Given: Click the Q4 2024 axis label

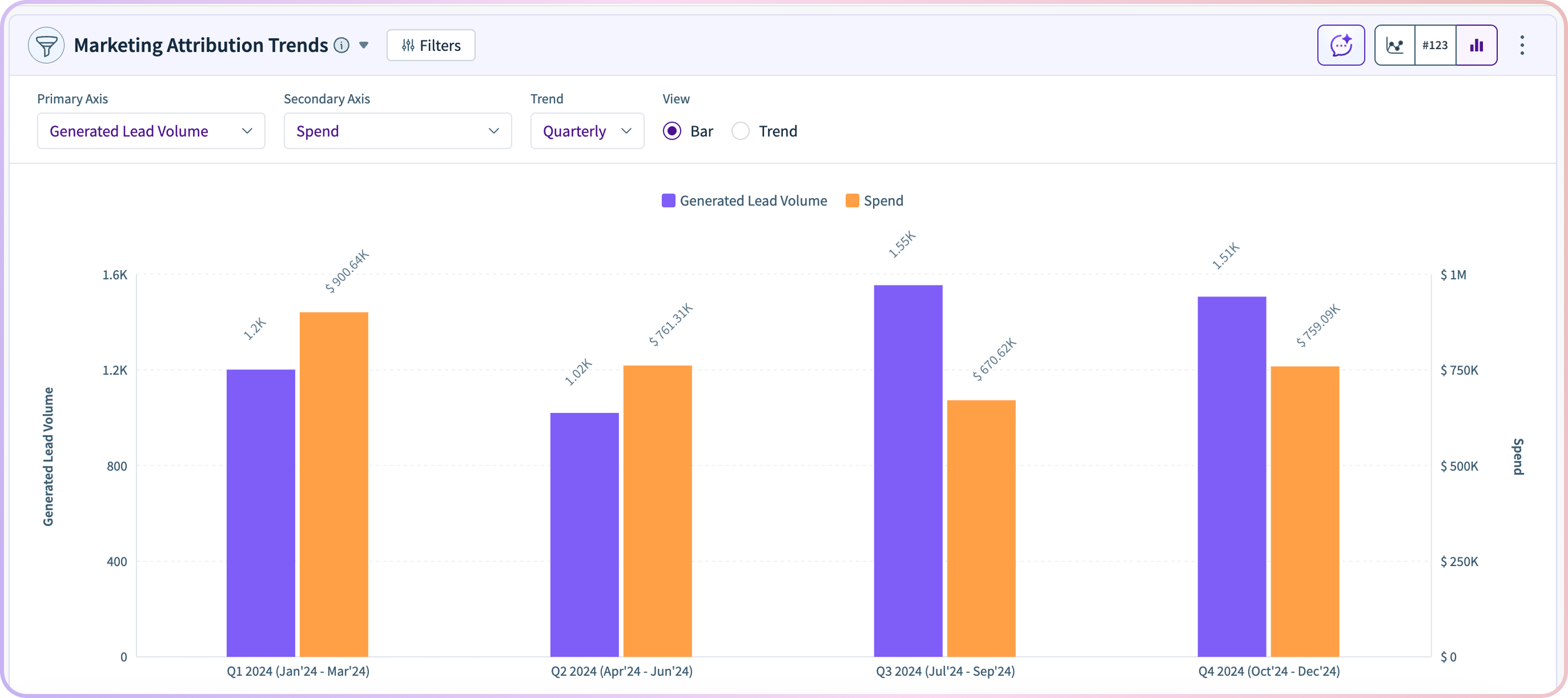Looking at the screenshot, I should (1269, 671).
